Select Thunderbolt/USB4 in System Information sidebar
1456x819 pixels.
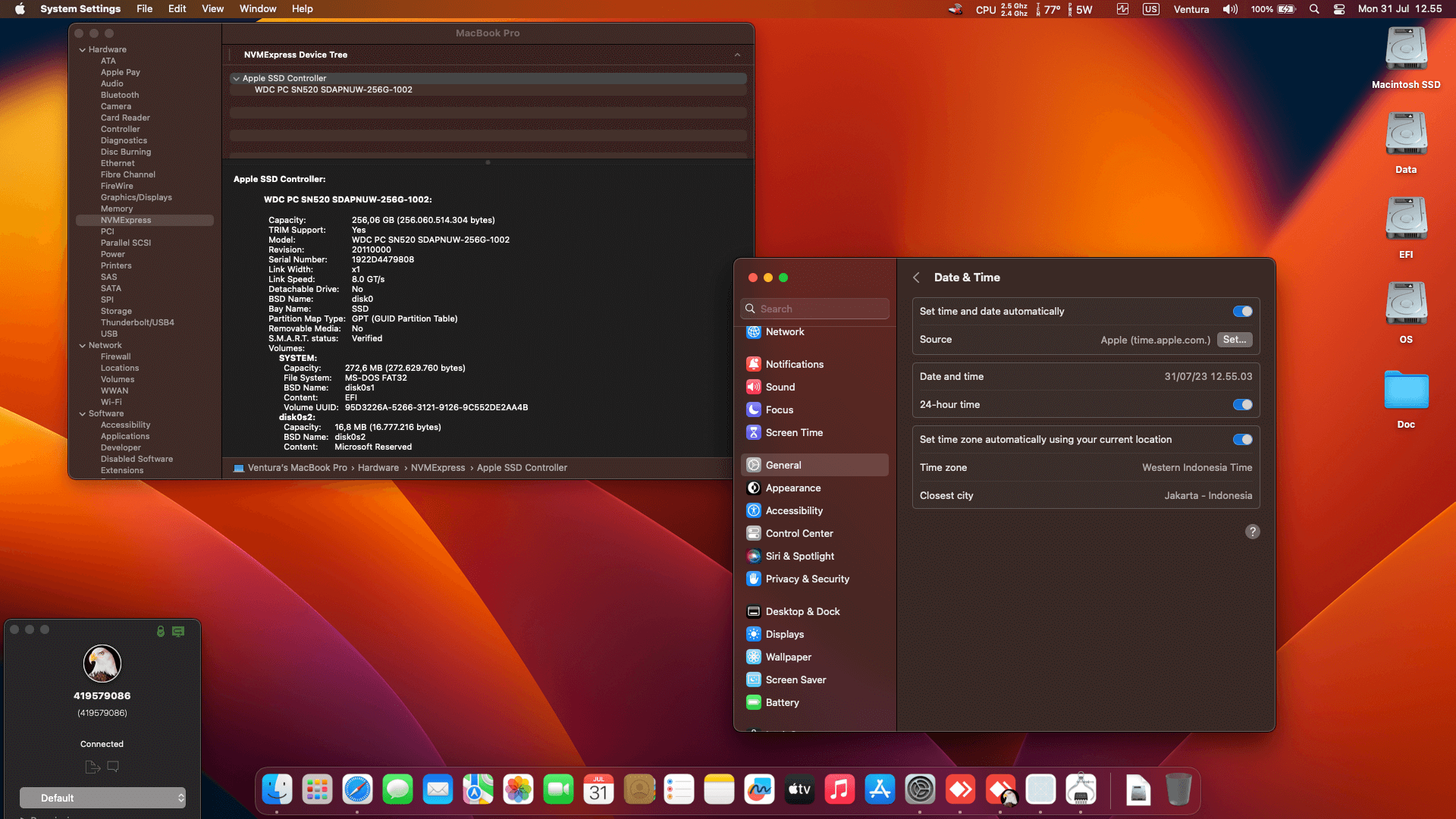point(137,322)
